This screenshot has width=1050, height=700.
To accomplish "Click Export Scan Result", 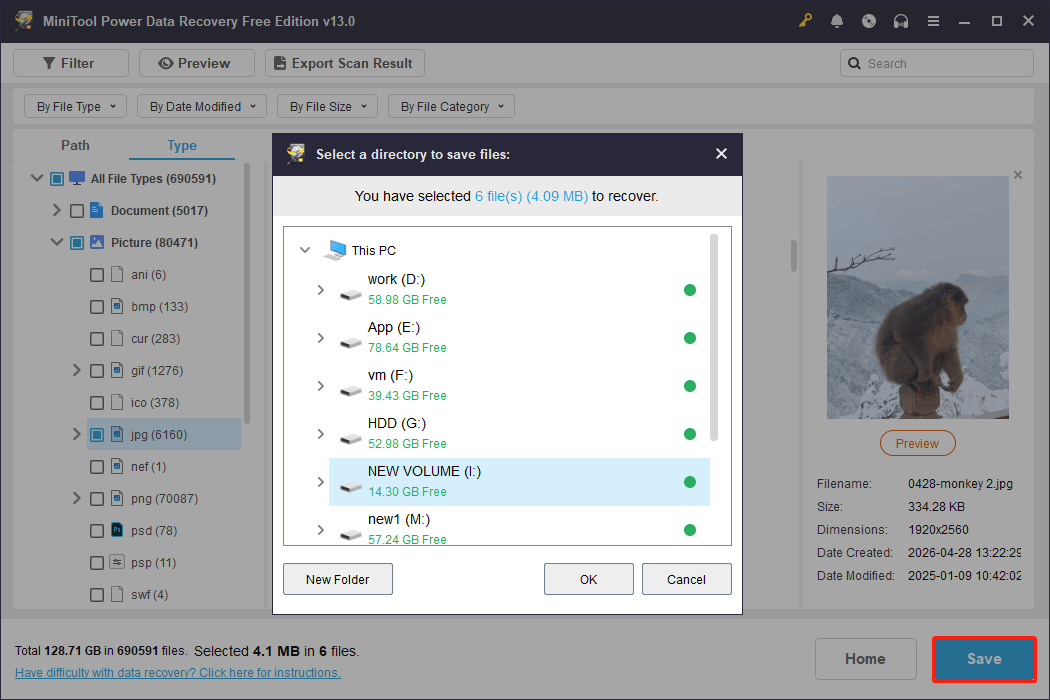I will 345,63.
